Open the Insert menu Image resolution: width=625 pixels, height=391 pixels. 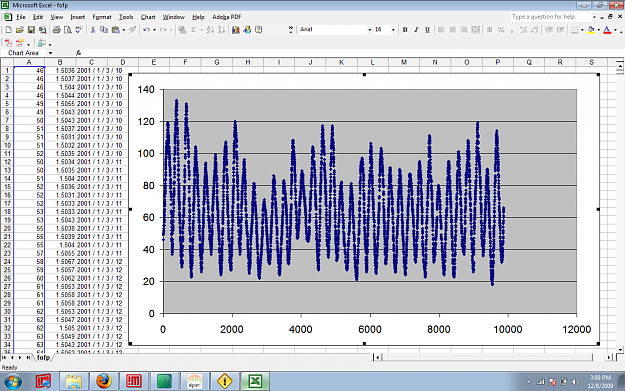(x=78, y=17)
